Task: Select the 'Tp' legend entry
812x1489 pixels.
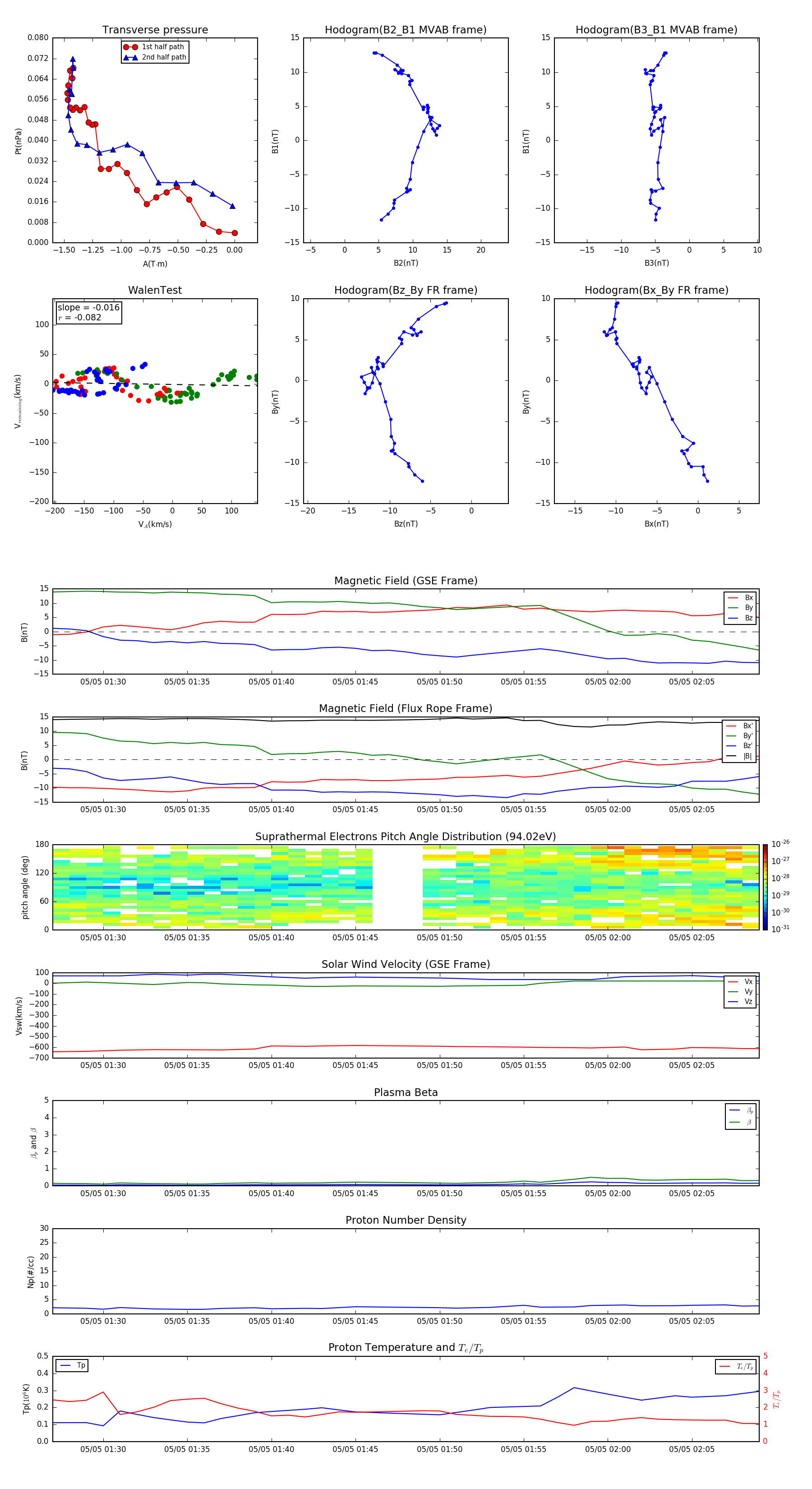Action: 72,1365
